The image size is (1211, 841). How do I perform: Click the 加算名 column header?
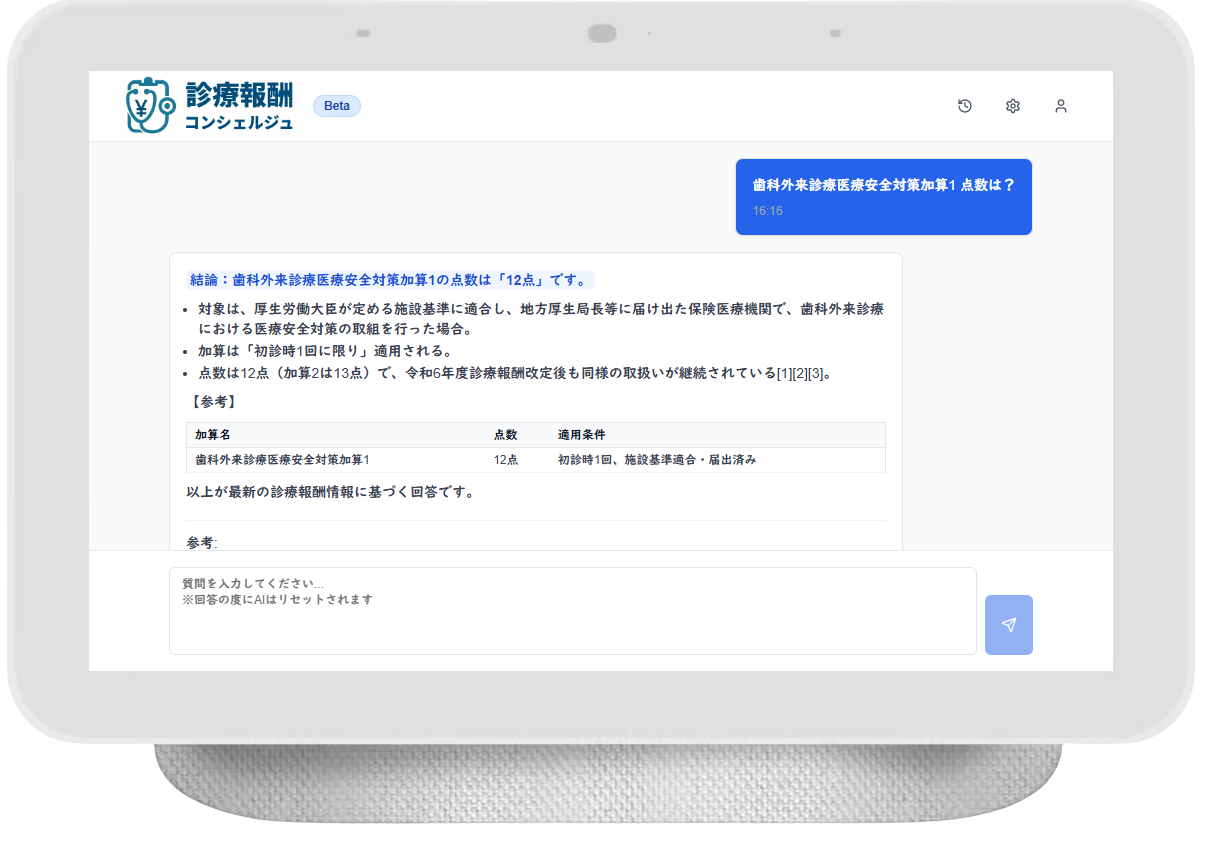tap(213, 435)
